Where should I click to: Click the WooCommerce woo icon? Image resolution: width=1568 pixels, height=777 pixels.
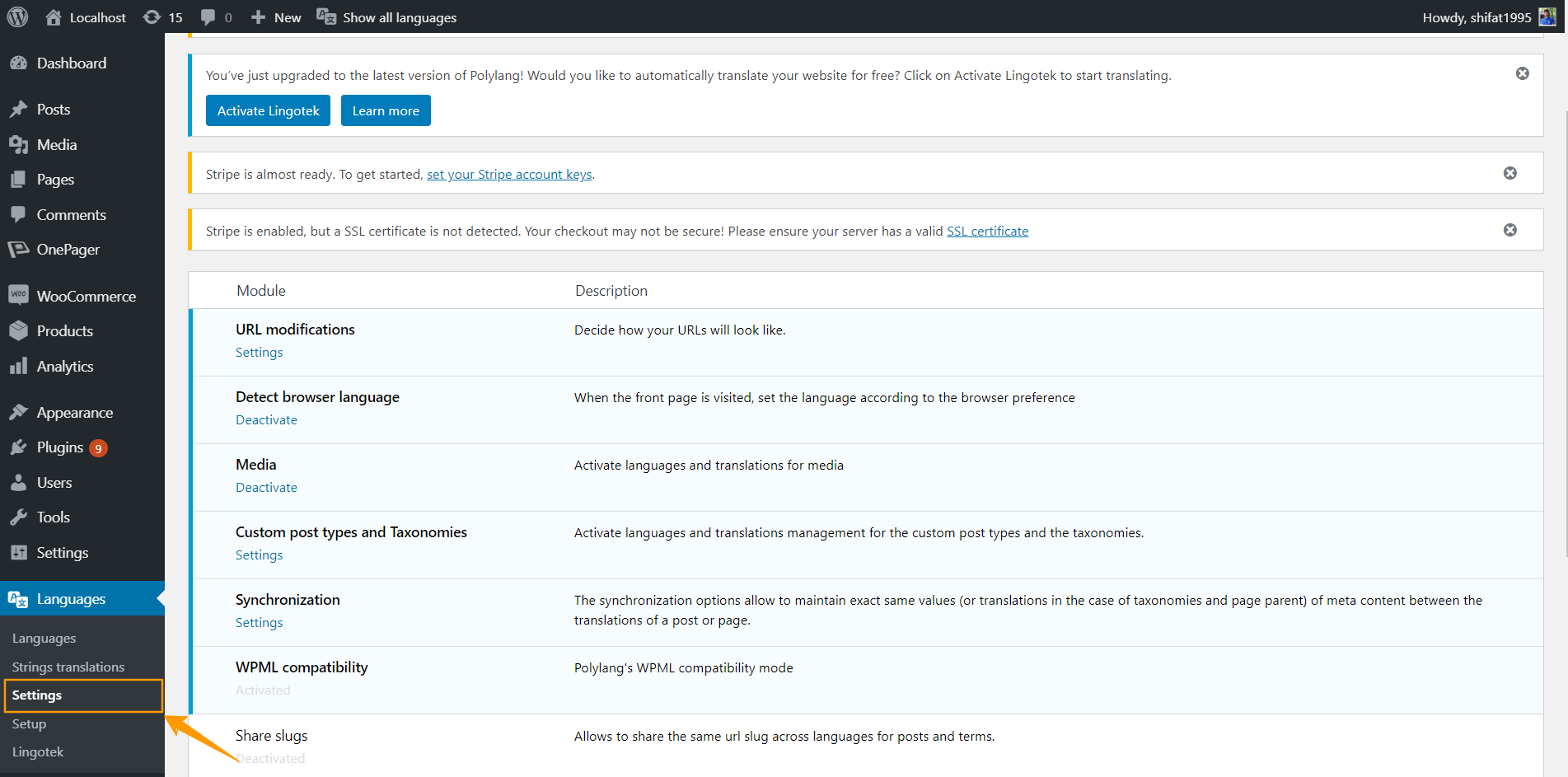click(18, 295)
